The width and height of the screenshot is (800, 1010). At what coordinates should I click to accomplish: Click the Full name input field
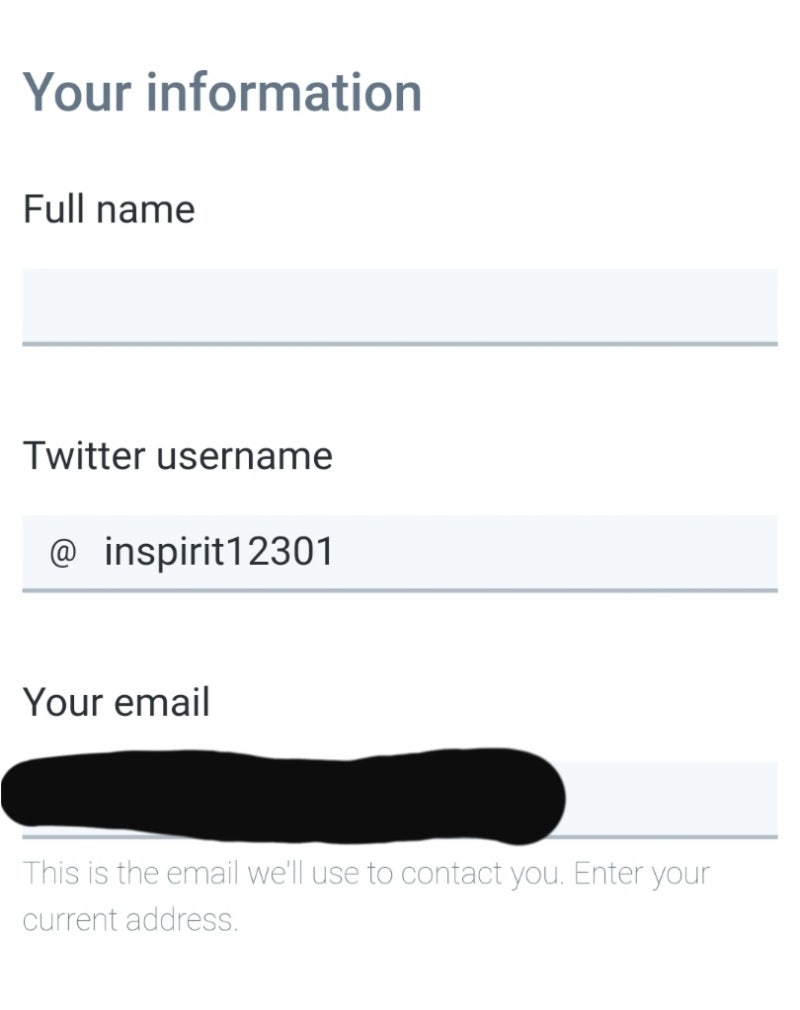click(x=400, y=305)
